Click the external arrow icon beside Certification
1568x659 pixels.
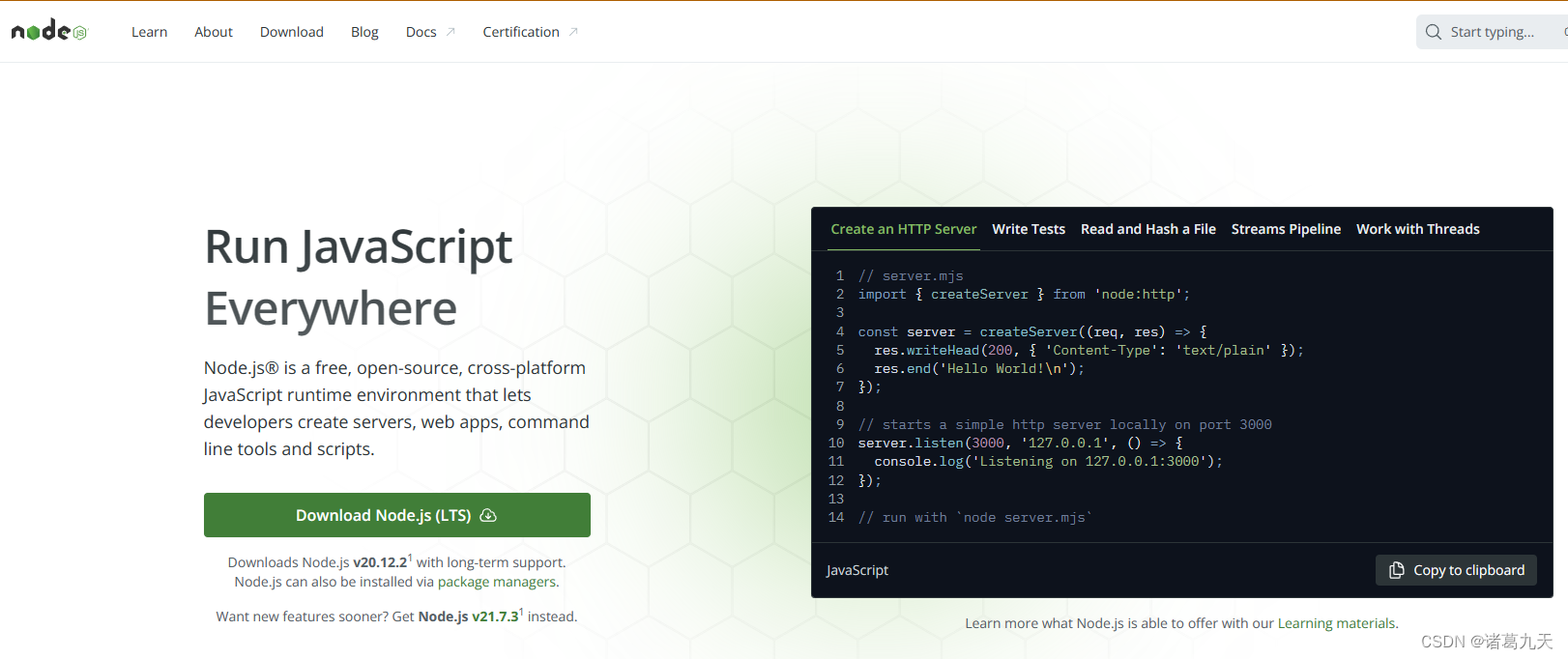click(x=573, y=32)
